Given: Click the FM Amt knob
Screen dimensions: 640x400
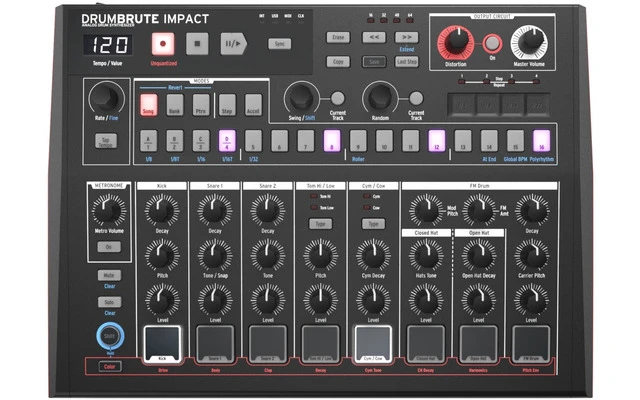Looking at the screenshot, I should point(479,210).
